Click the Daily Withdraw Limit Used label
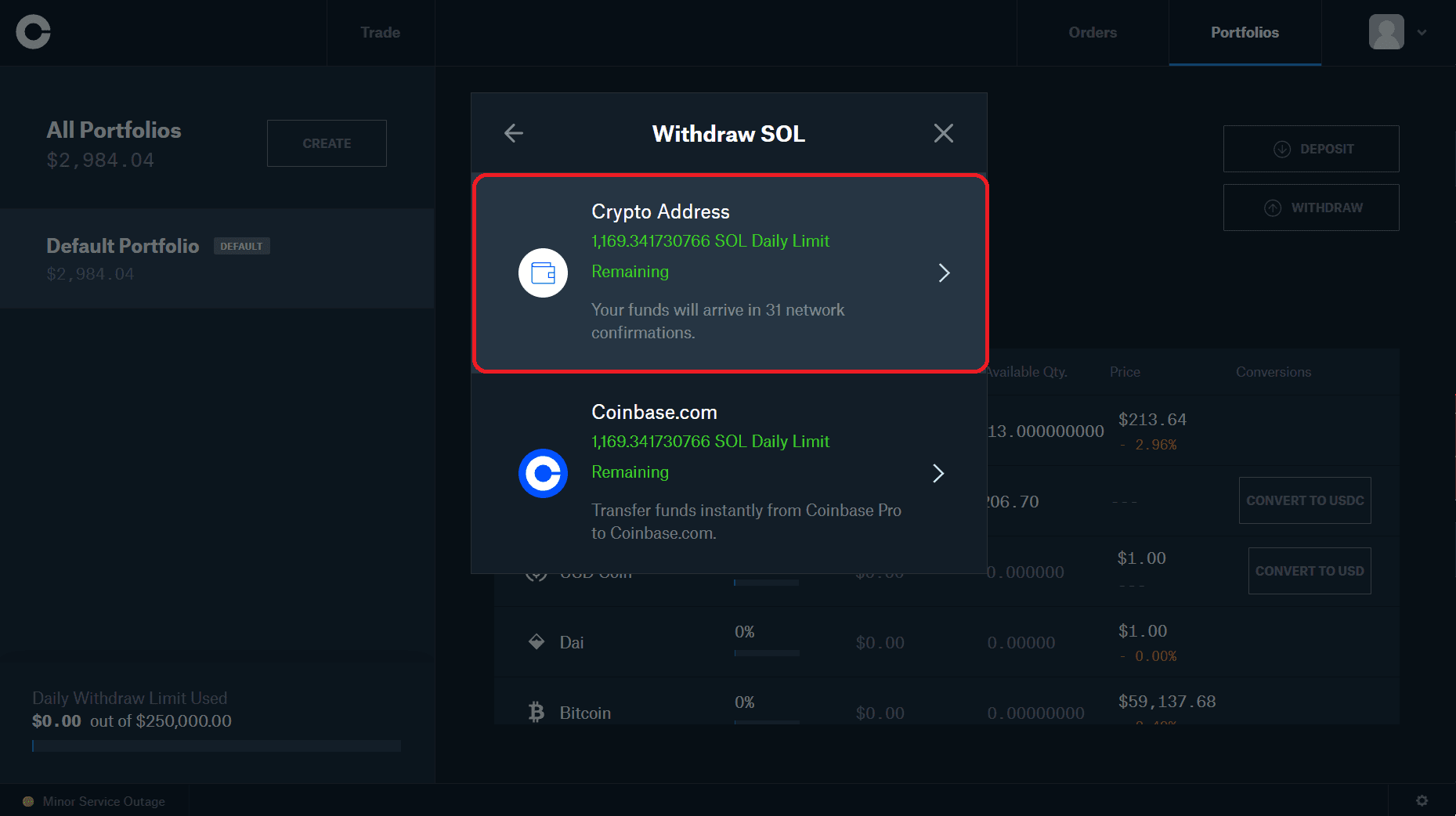This screenshot has height=816, width=1456. click(130, 698)
